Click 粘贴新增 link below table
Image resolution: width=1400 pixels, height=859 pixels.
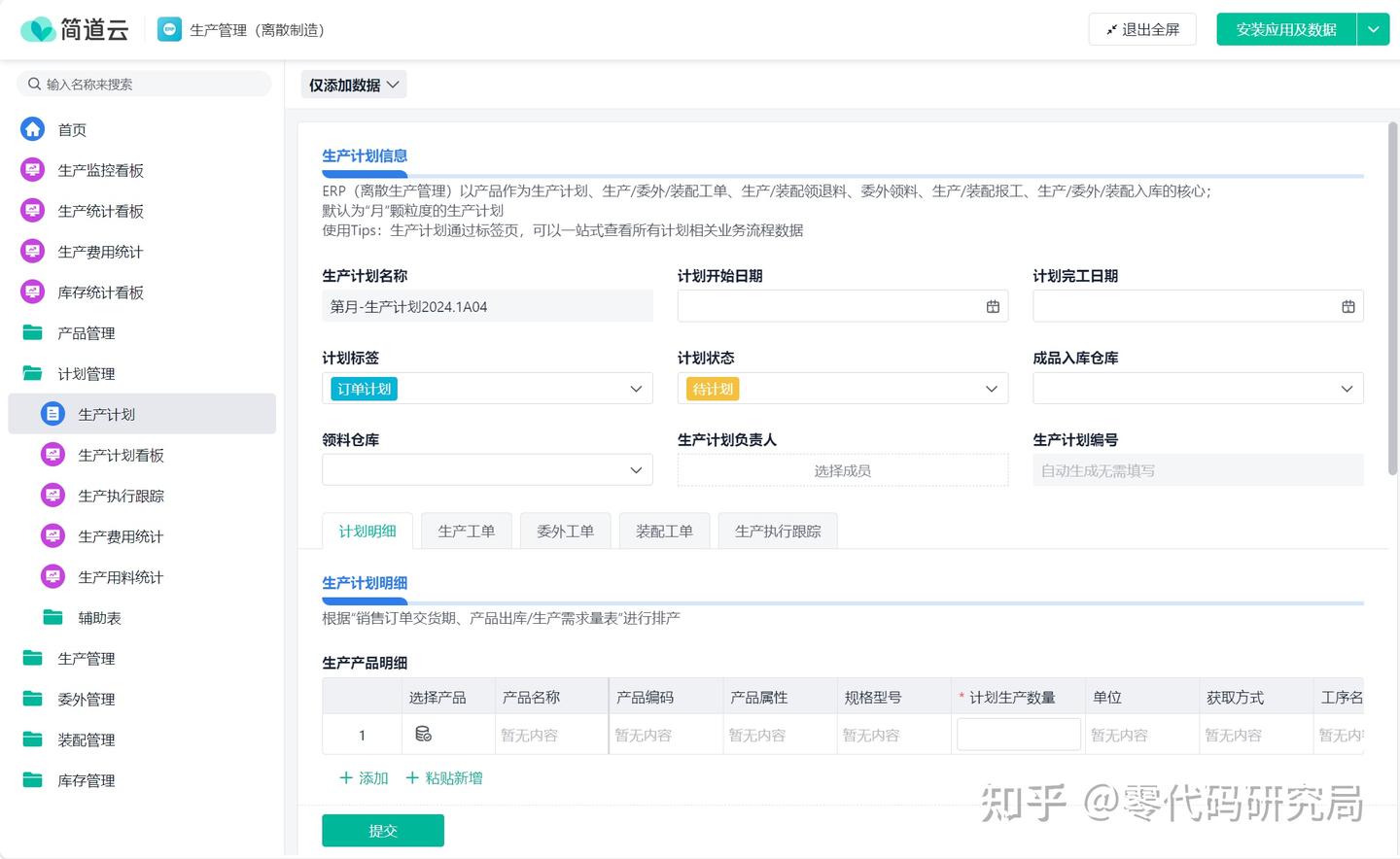(444, 778)
